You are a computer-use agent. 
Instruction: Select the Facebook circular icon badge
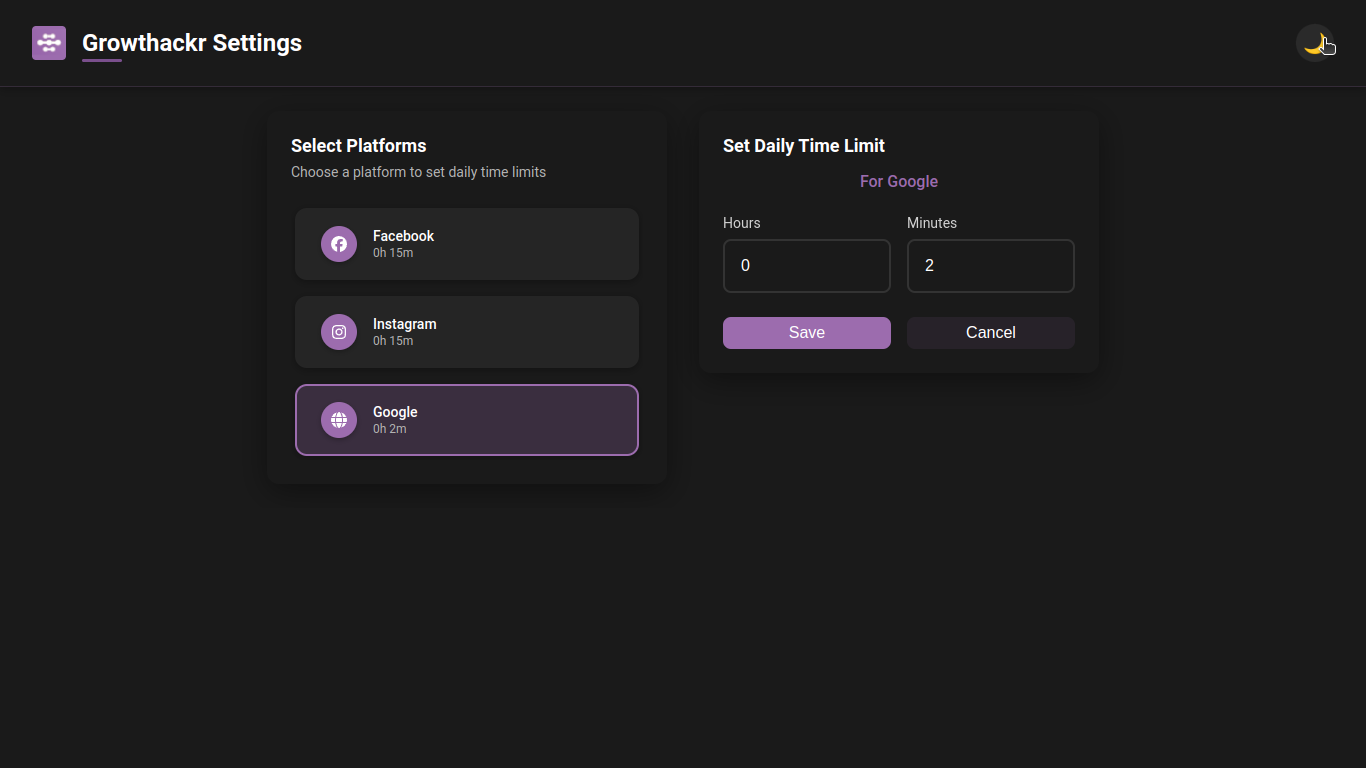pos(339,244)
